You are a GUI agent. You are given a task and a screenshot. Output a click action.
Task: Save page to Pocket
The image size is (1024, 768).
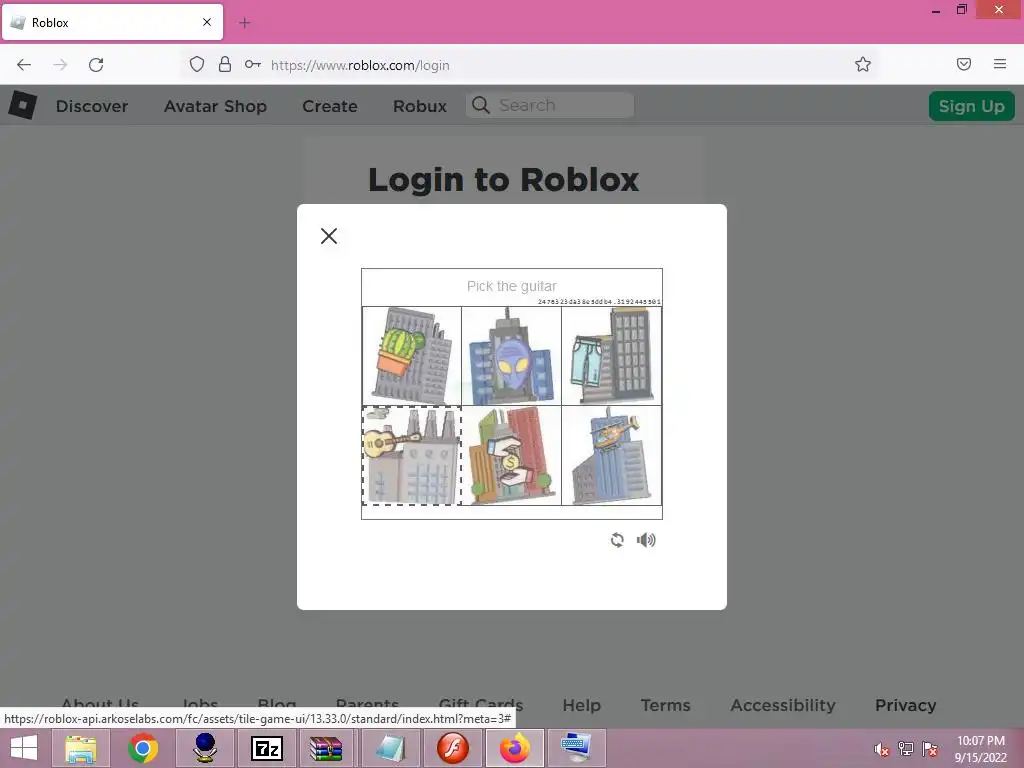tap(964, 64)
